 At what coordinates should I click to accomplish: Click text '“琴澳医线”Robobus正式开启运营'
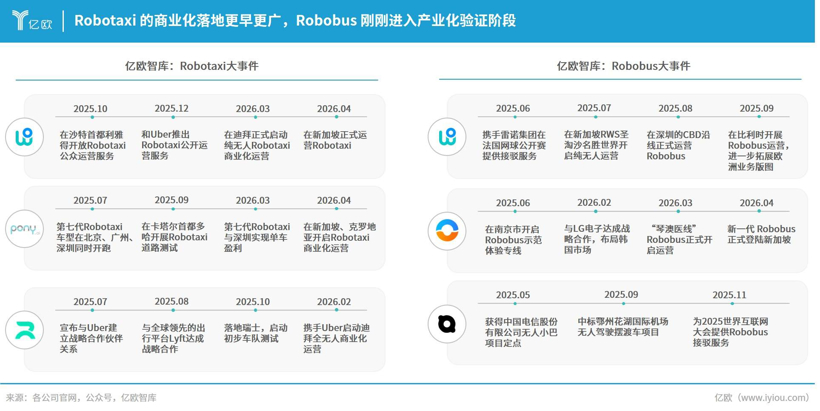(x=679, y=240)
